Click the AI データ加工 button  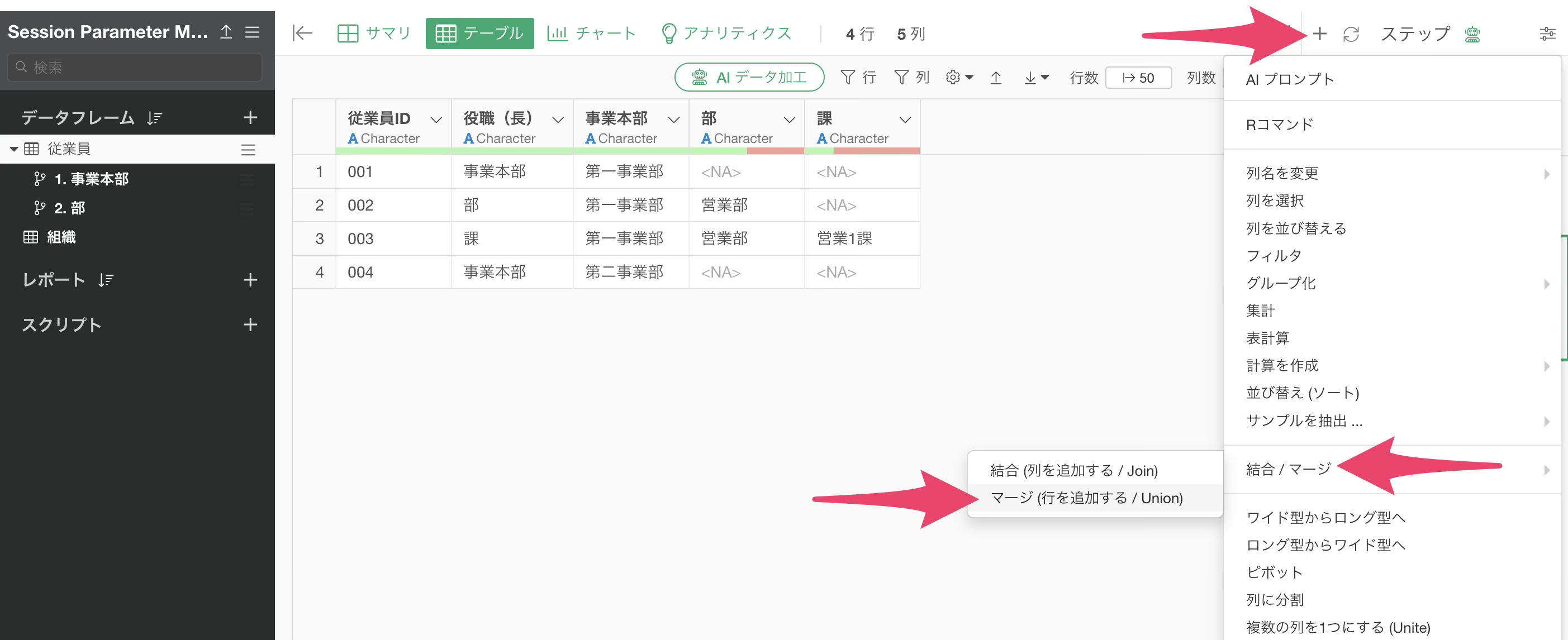click(749, 77)
